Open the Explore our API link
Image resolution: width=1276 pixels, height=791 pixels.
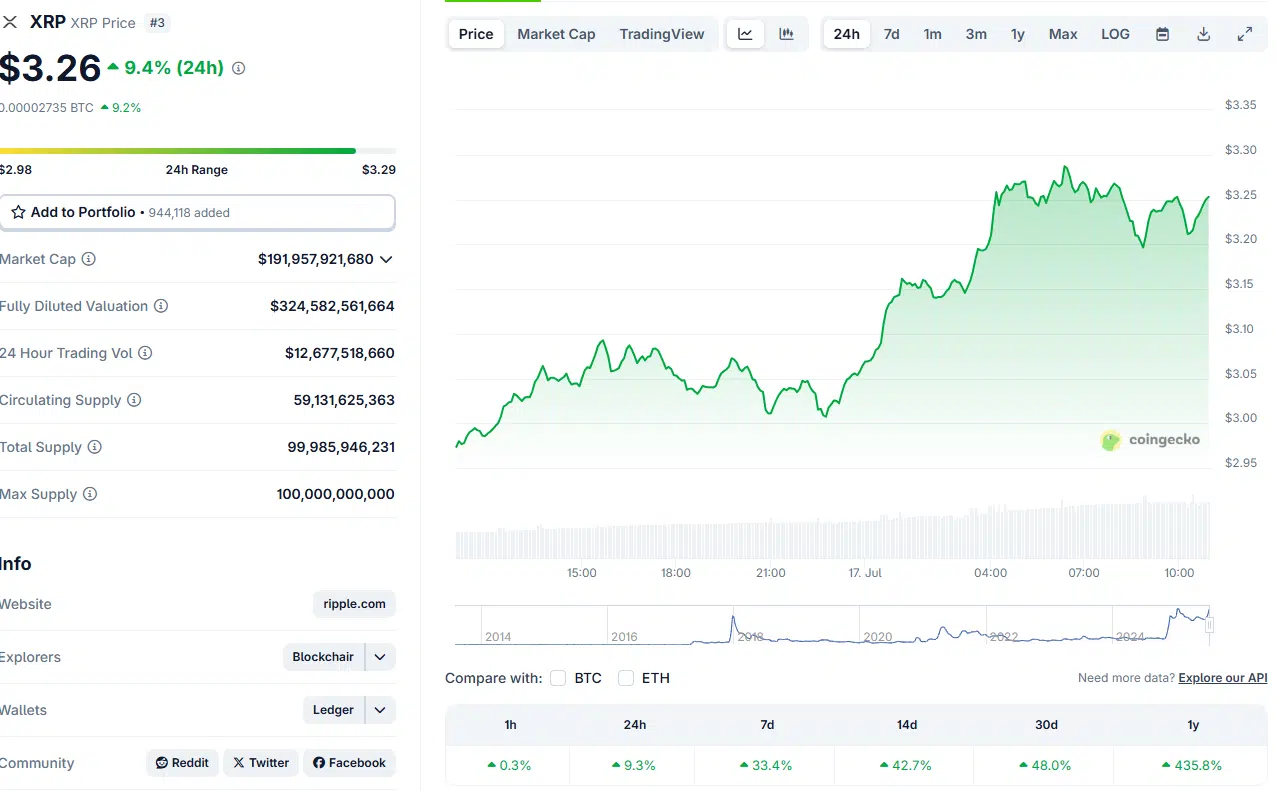1222,677
